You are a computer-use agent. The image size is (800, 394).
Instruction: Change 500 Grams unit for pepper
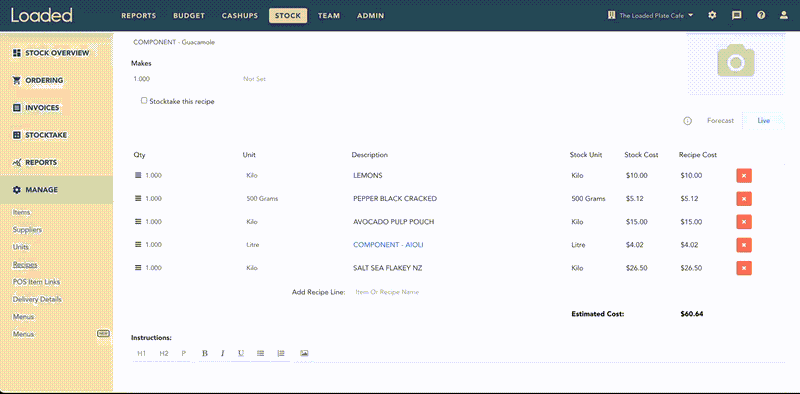pyautogui.click(x=262, y=199)
